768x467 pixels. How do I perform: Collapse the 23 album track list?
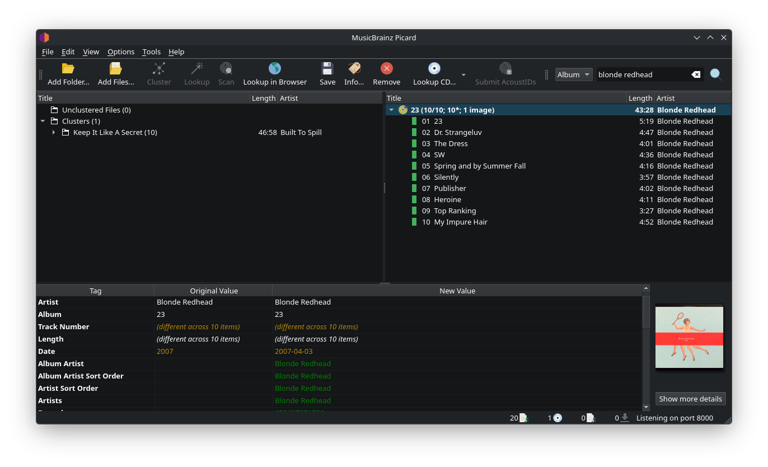[391, 110]
